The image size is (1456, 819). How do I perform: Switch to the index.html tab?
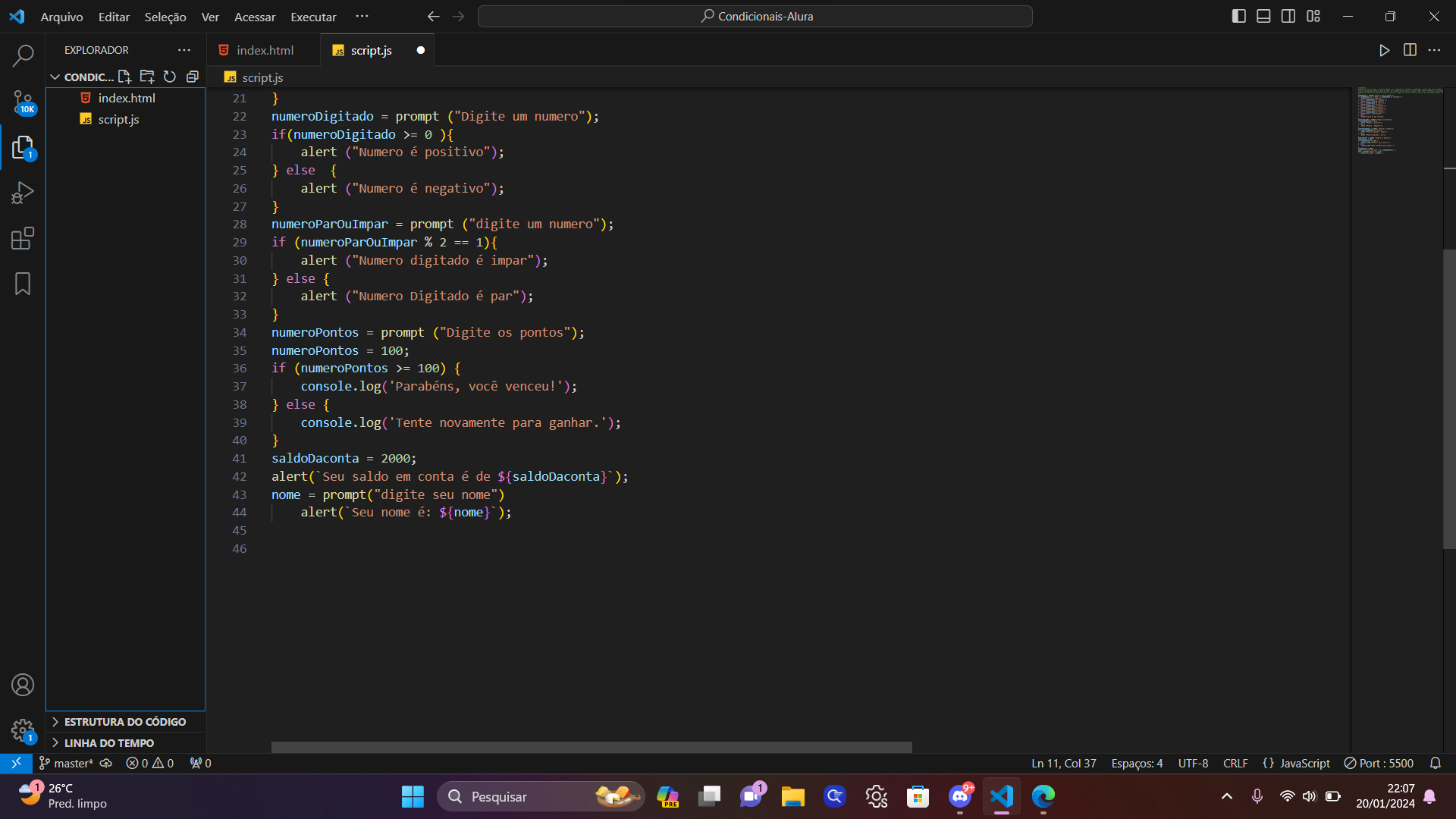click(264, 50)
